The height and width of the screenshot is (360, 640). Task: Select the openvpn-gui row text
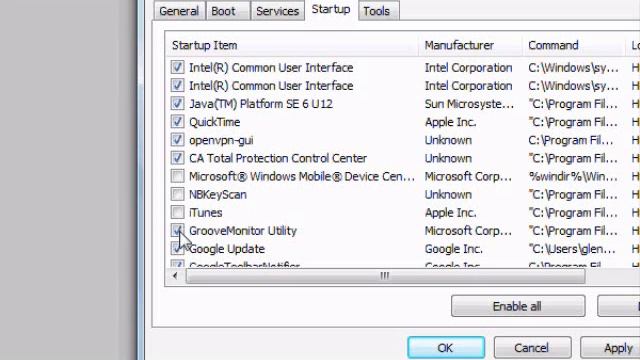click(x=221, y=140)
